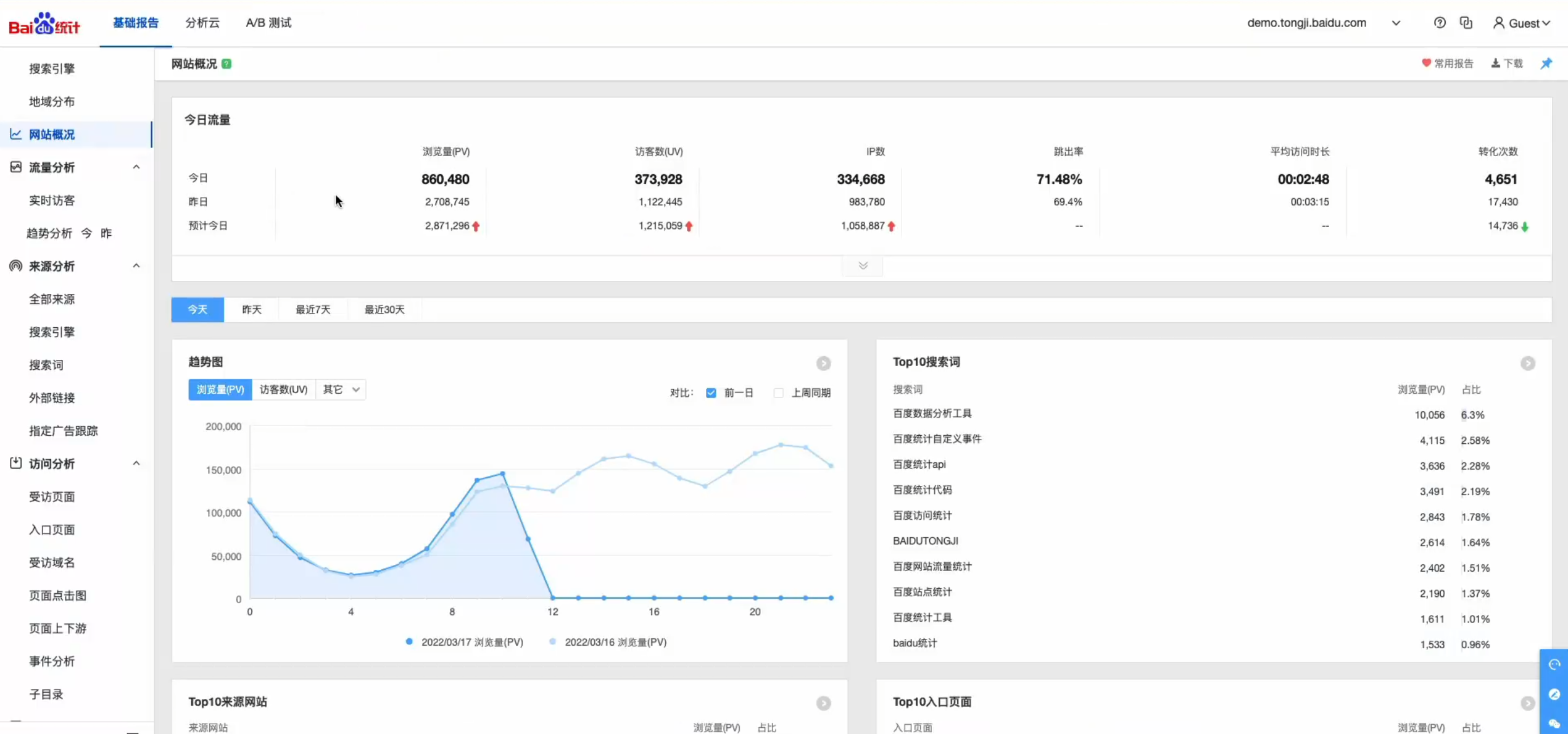Select the 浏览量(PV) chart metric button

click(x=220, y=390)
